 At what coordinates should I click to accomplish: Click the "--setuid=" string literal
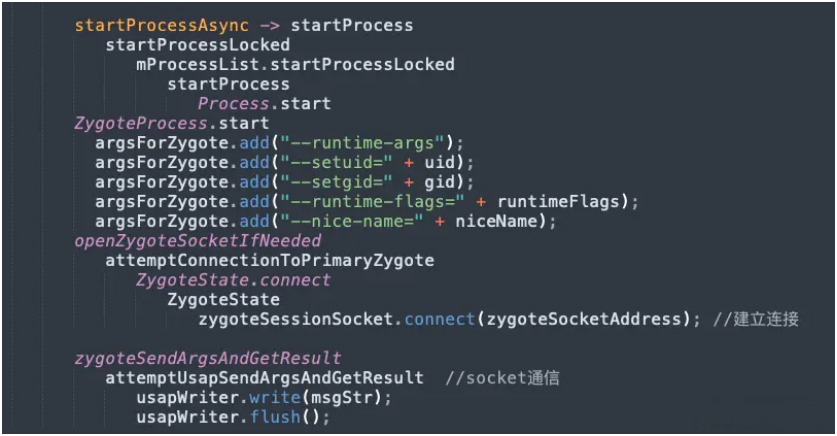coord(337,162)
